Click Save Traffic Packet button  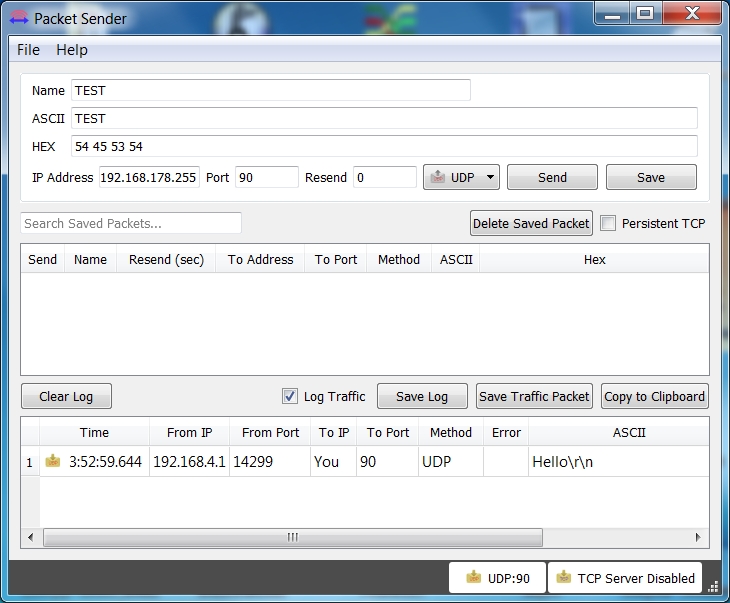point(534,396)
